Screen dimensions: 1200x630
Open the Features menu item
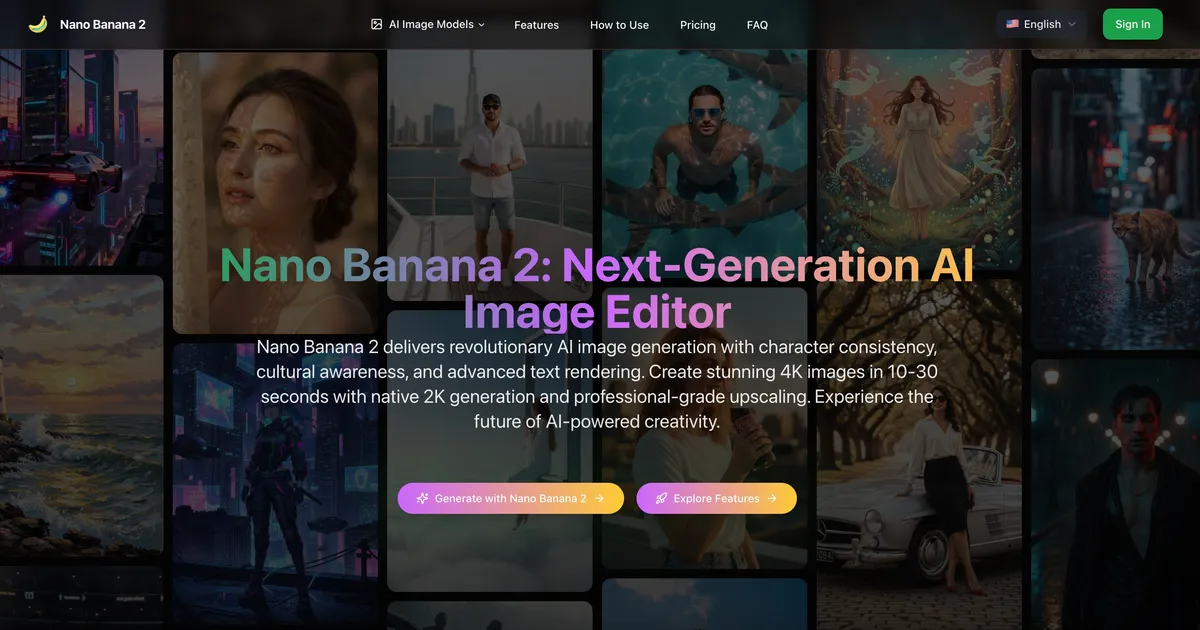[x=536, y=25]
